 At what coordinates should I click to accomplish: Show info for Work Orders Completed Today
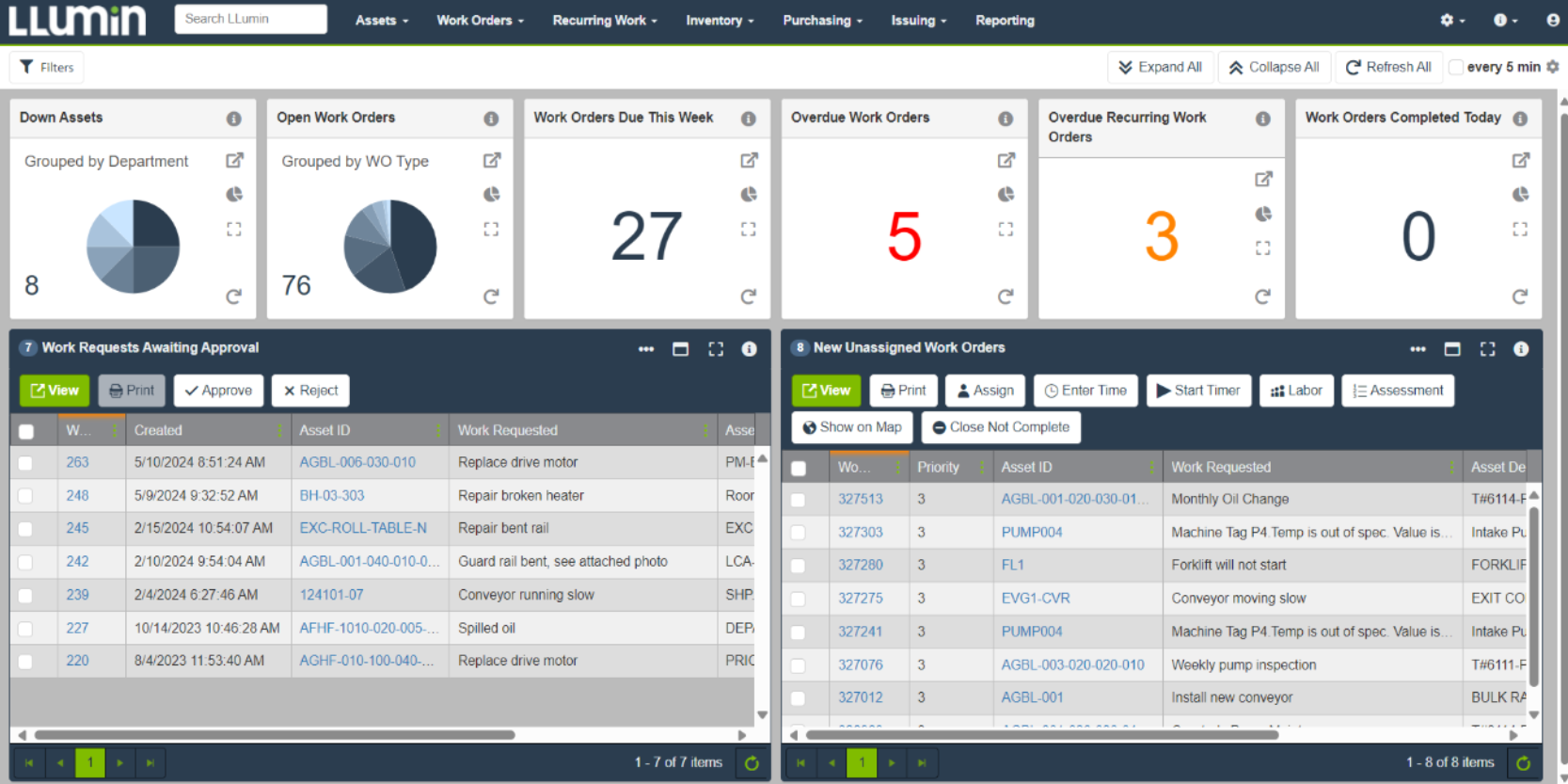pyautogui.click(x=1520, y=119)
